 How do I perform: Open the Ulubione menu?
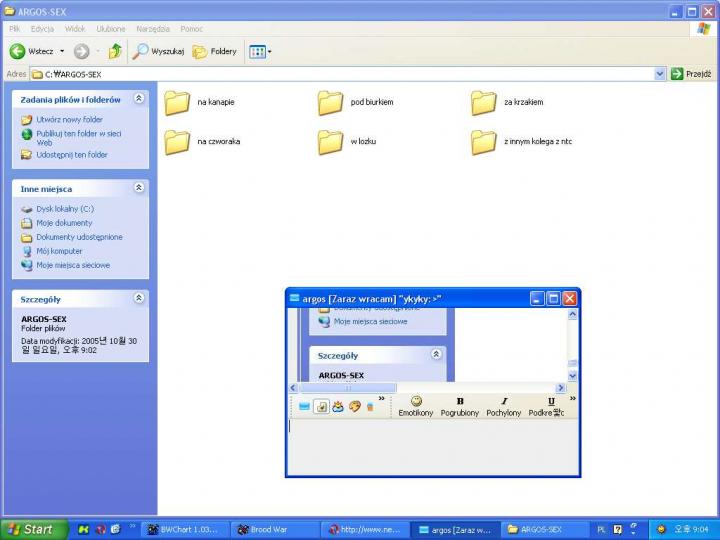pyautogui.click(x=111, y=29)
